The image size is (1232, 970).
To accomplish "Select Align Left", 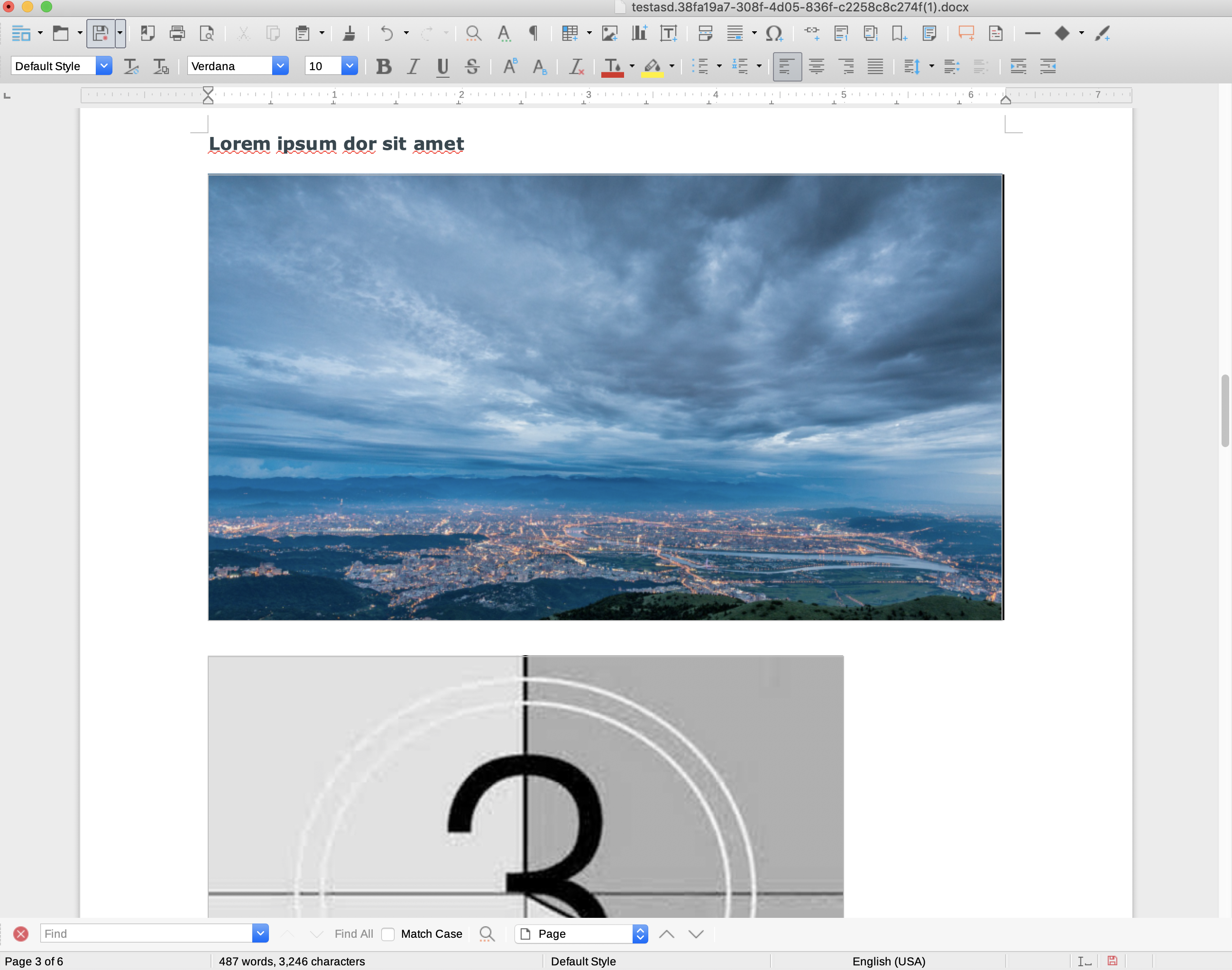I will 787,66.
